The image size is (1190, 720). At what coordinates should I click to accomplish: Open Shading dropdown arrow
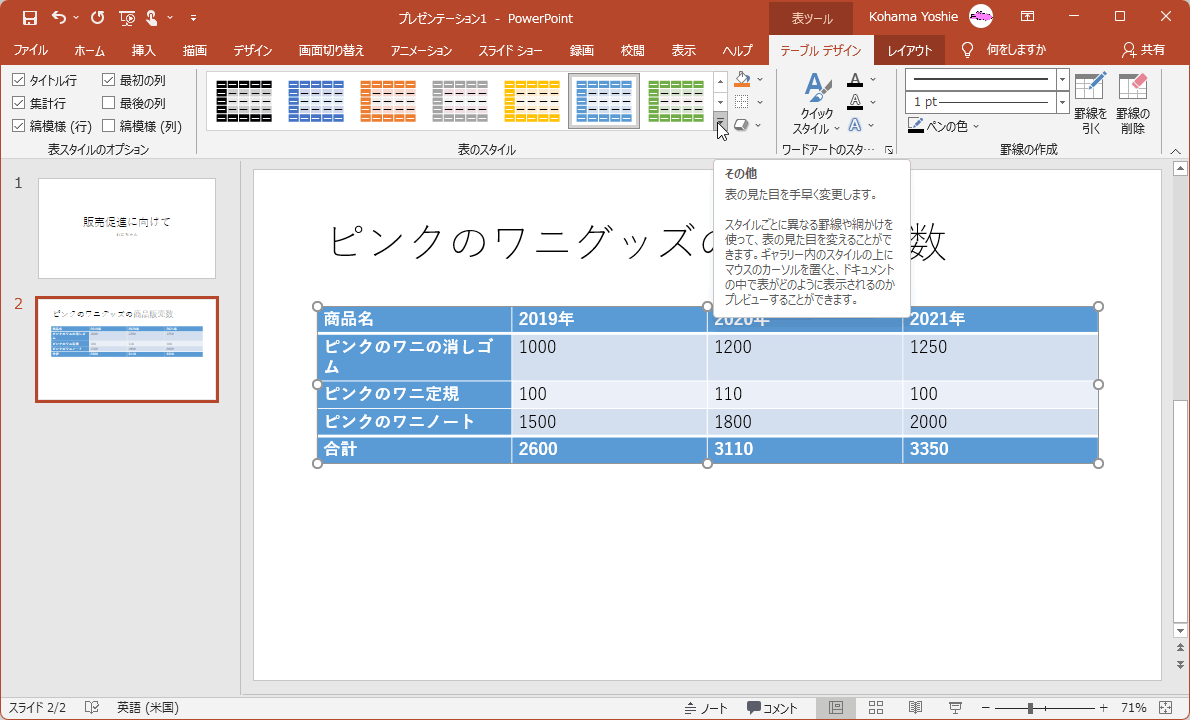(760, 80)
